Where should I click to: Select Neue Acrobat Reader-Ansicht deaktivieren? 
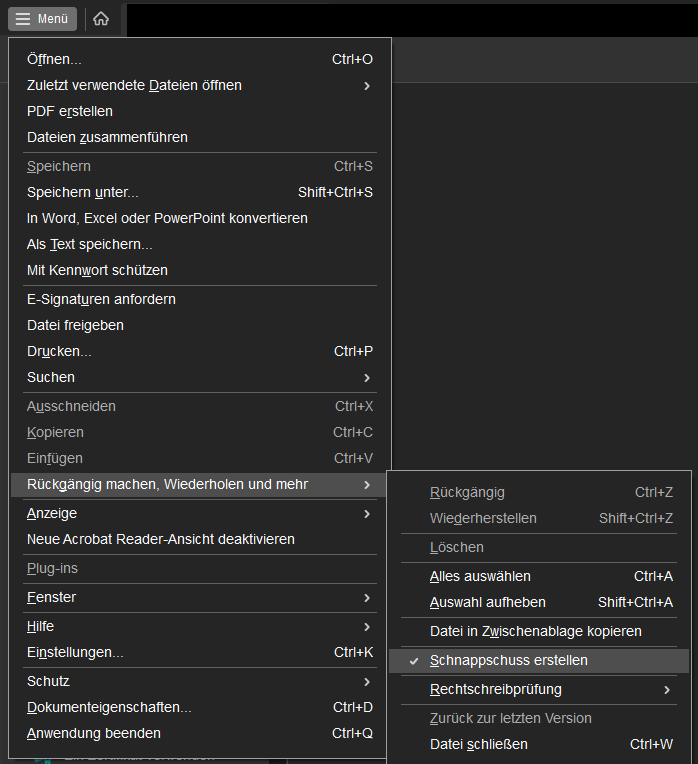coord(200,539)
